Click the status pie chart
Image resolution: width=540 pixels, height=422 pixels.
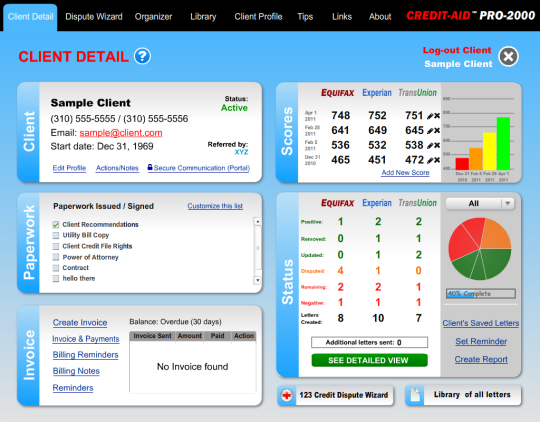[480, 248]
